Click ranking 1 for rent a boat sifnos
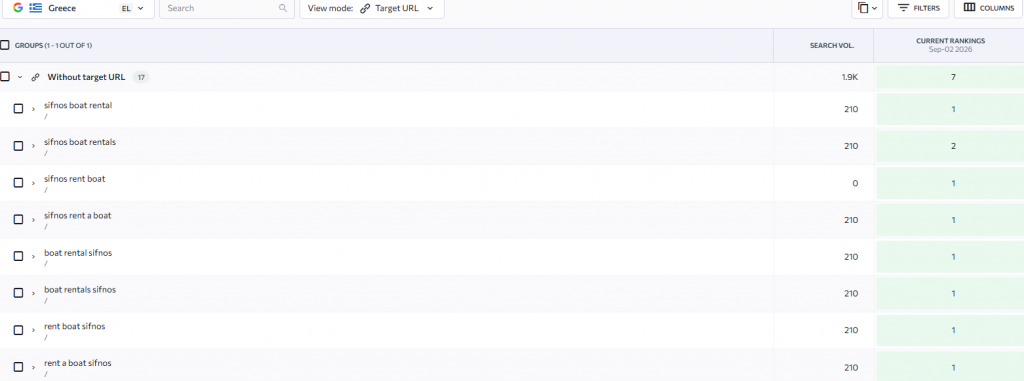Screen dimensions: 1024x381 (953, 367)
